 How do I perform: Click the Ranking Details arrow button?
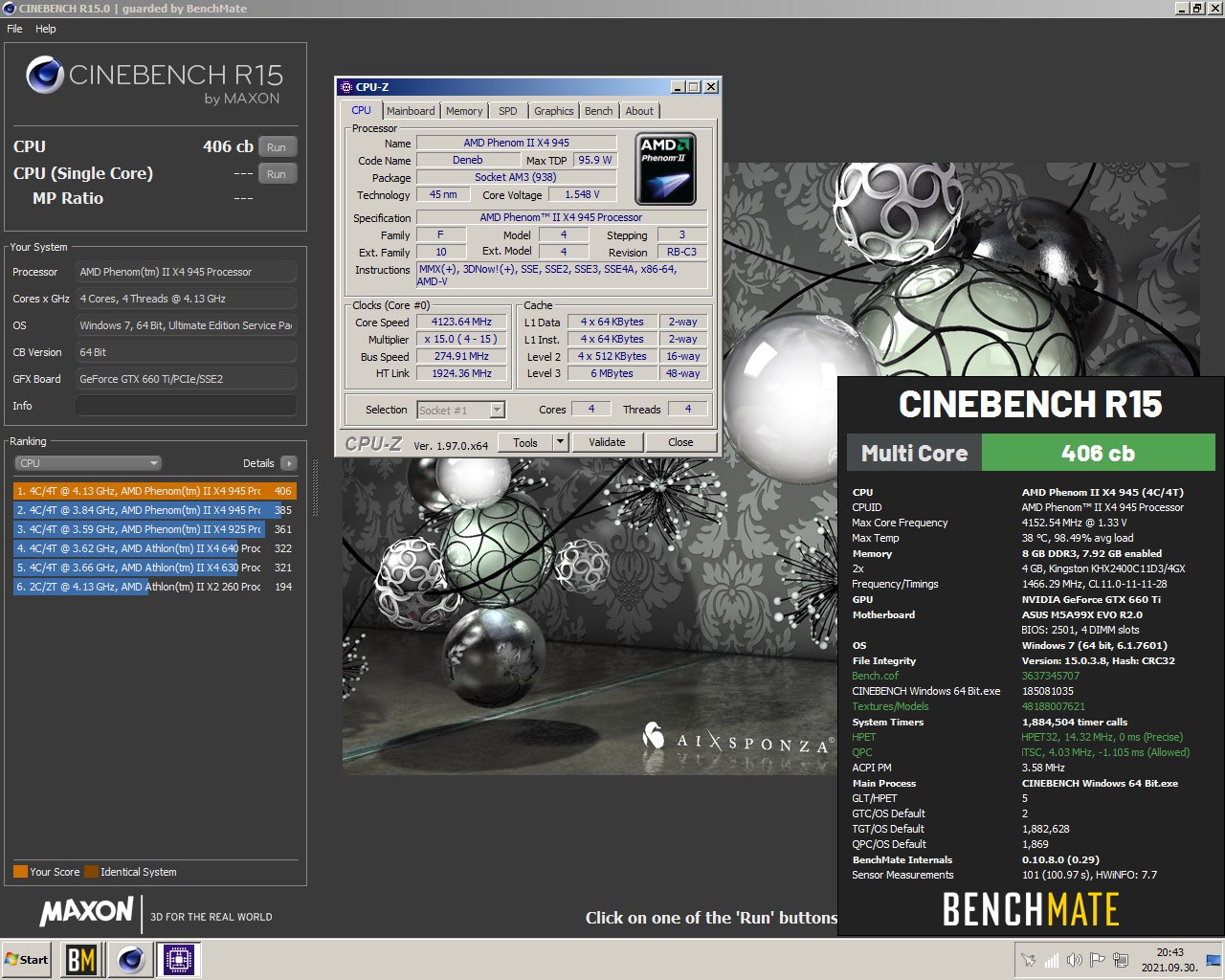click(289, 463)
